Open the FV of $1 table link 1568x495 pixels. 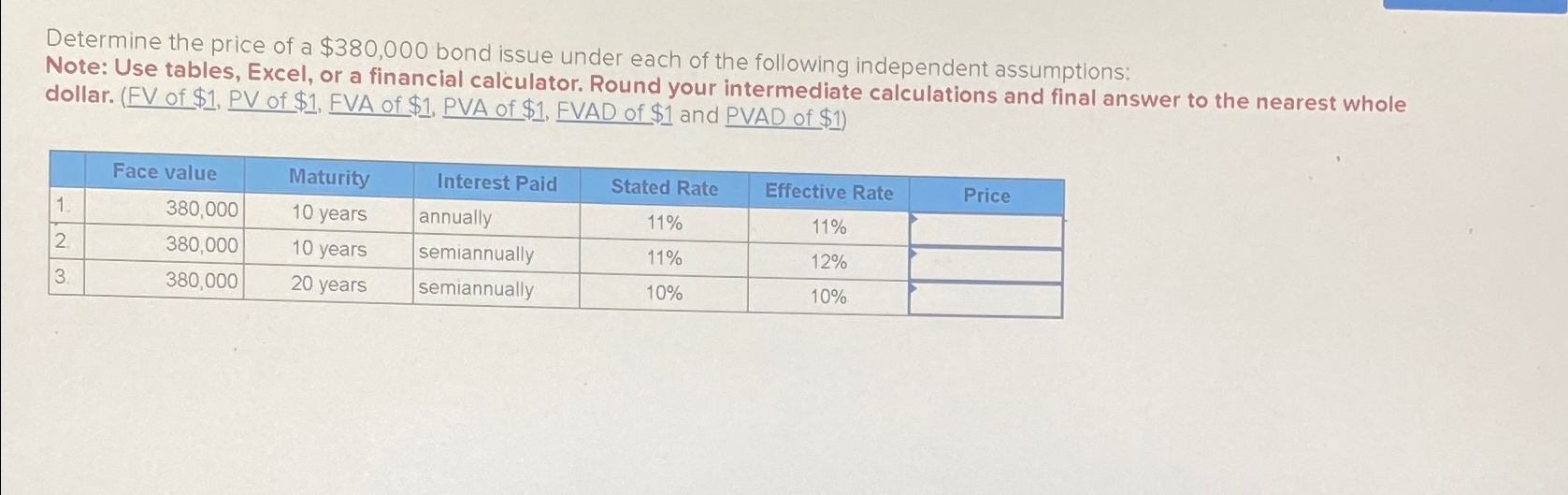[x=171, y=96]
